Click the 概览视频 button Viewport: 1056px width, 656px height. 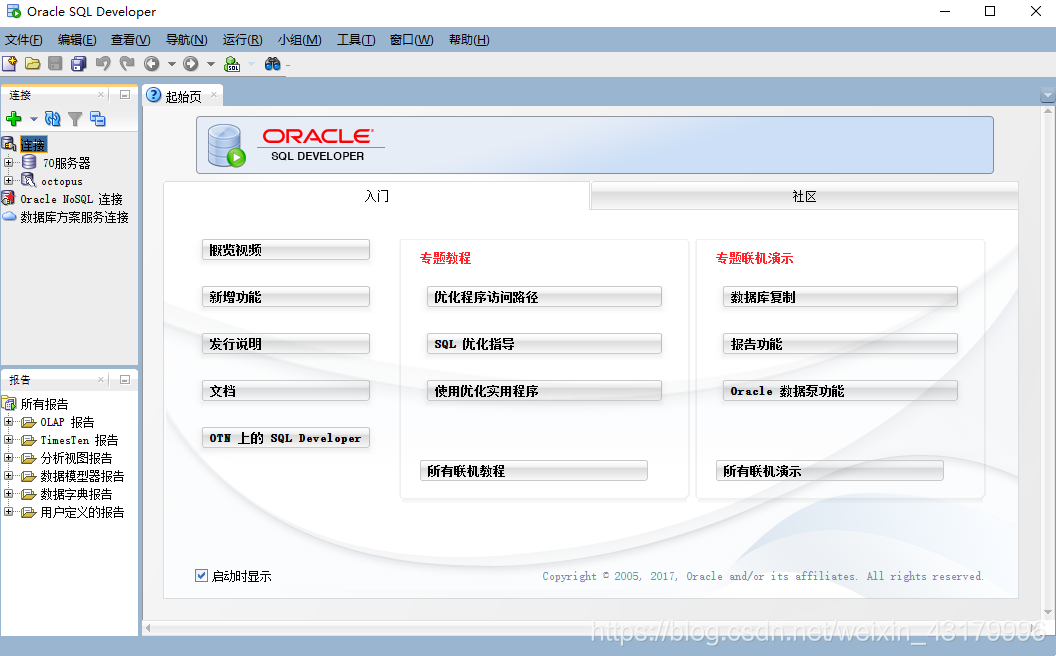tap(285, 249)
